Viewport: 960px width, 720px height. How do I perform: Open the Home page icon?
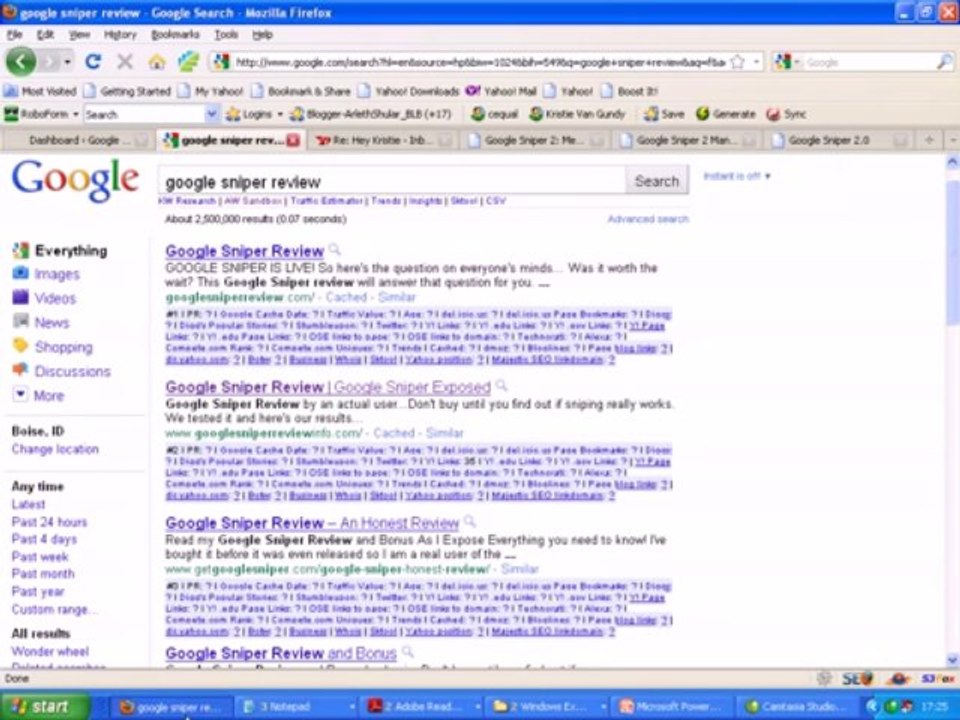(x=157, y=62)
